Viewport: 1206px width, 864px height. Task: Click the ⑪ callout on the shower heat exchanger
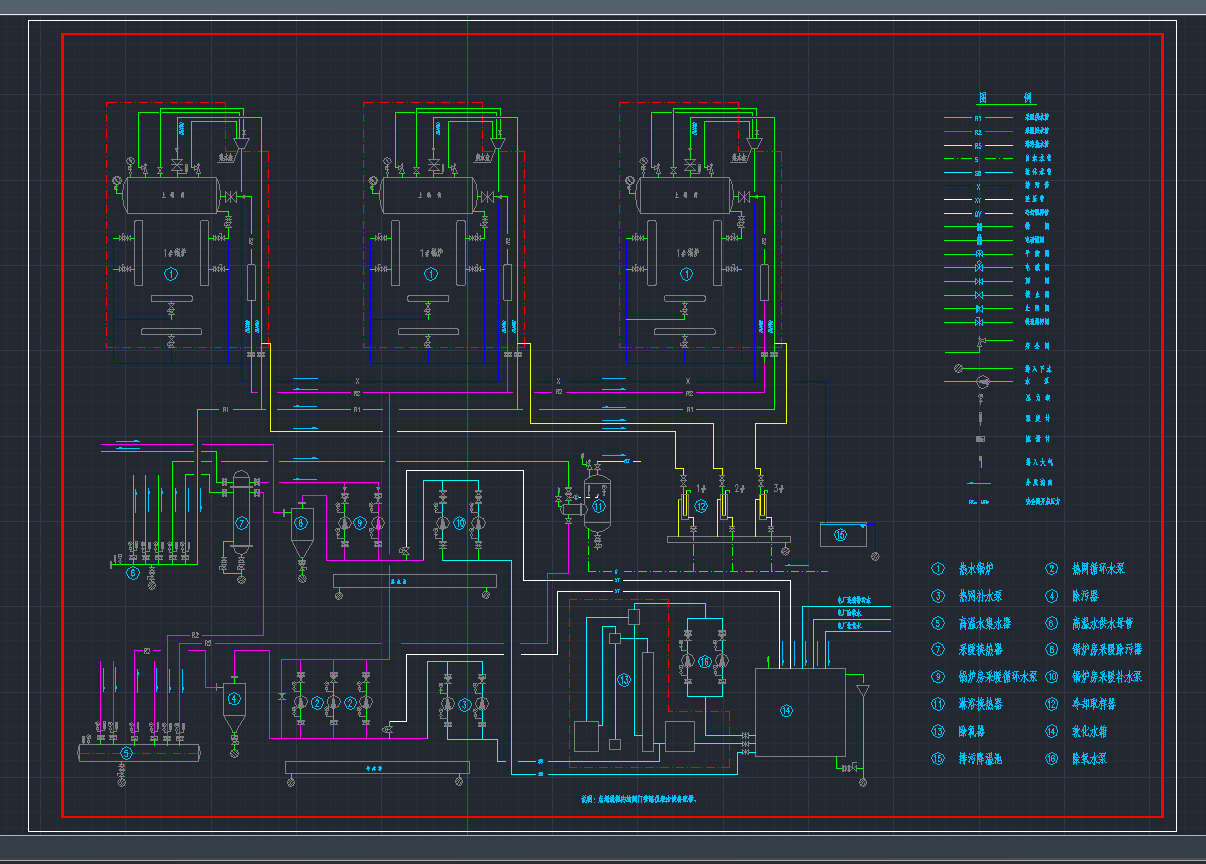[x=597, y=508]
